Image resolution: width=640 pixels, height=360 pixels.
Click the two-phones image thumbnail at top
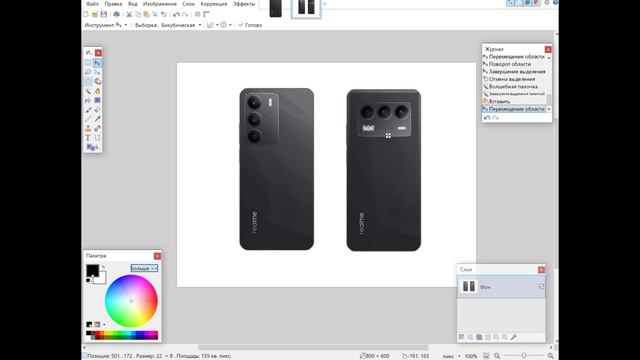306,8
